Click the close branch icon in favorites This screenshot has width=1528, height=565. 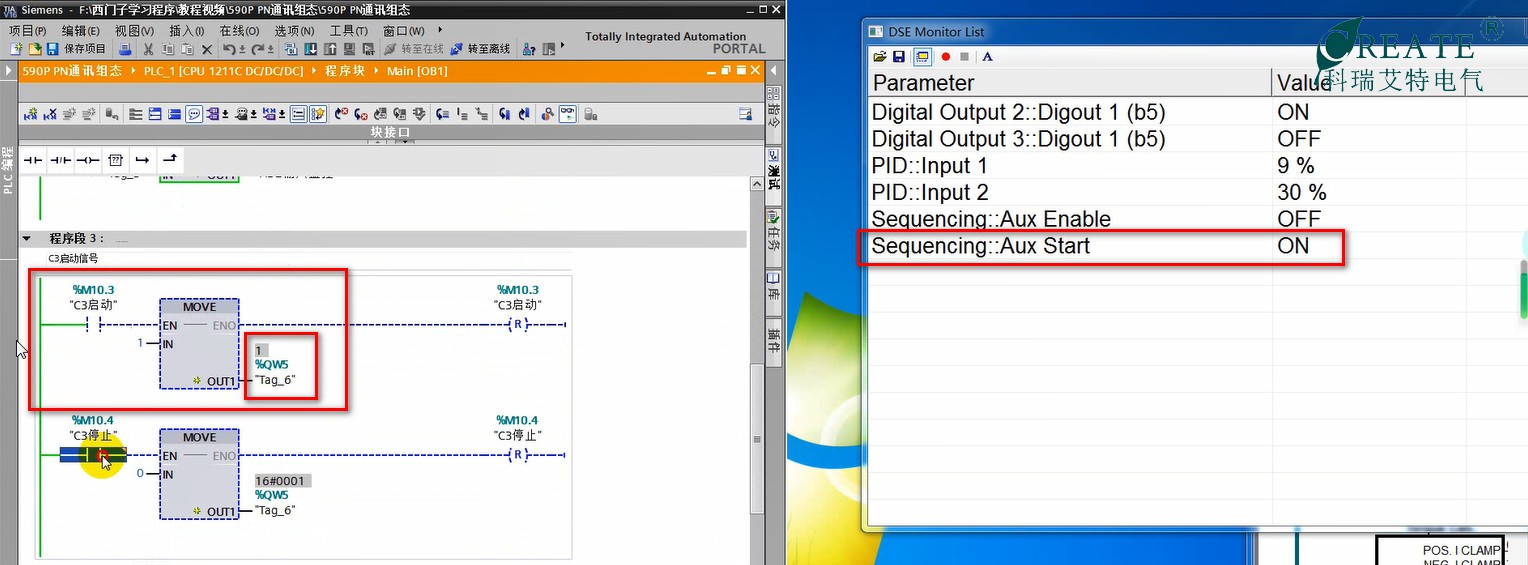169,159
